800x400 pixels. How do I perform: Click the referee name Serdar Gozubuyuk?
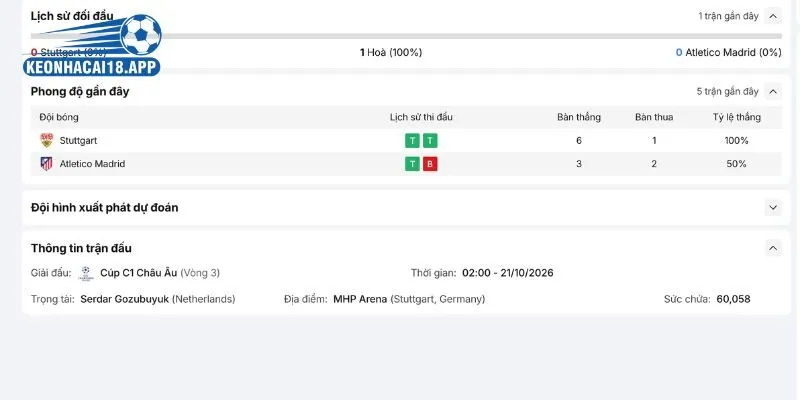[124, 299]
